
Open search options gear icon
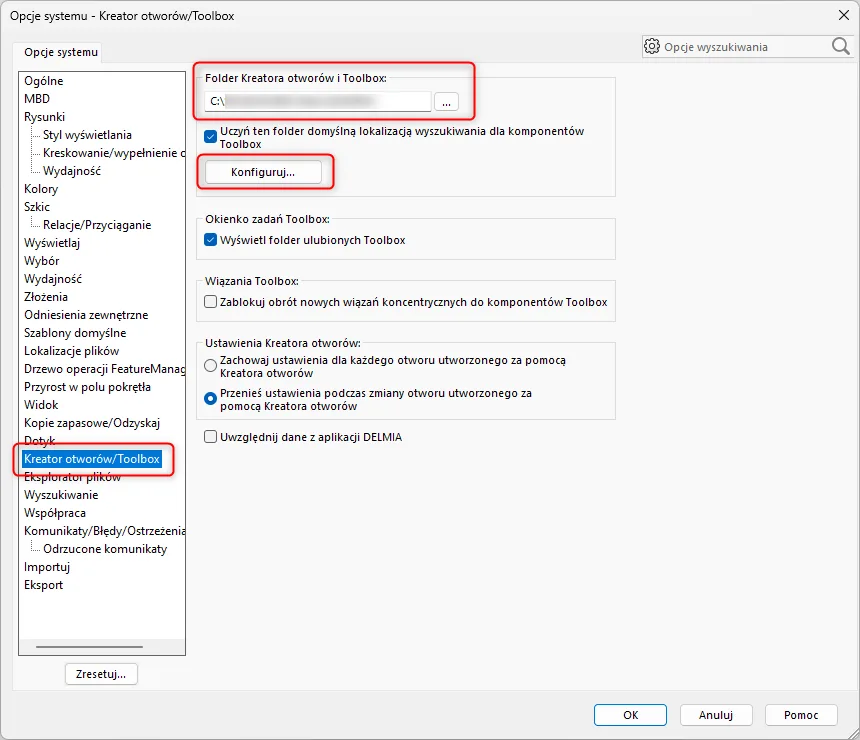pyautogui.click(x=652, y=47)
